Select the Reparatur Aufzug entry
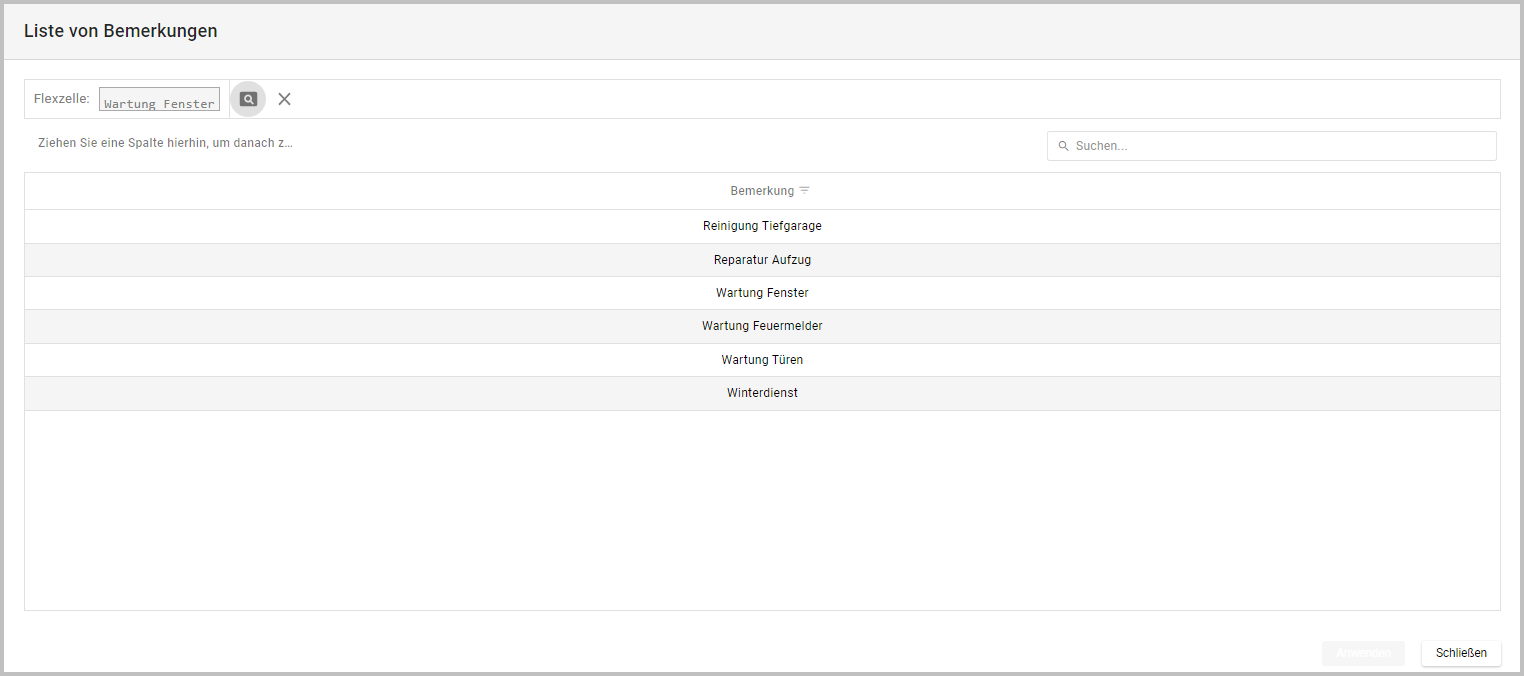This screenshot has width=1524, height=676. [762, 260]
